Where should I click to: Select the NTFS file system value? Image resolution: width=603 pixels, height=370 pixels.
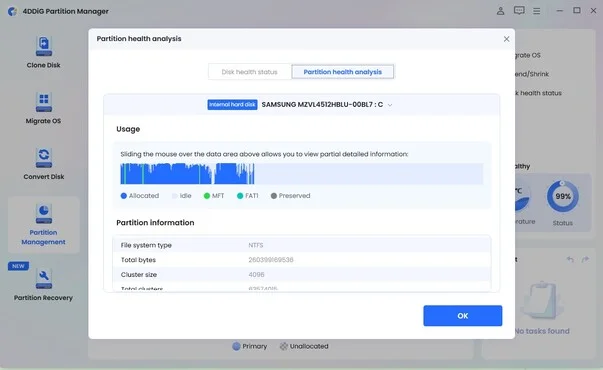pyautogui.click(x=256, y=245)
